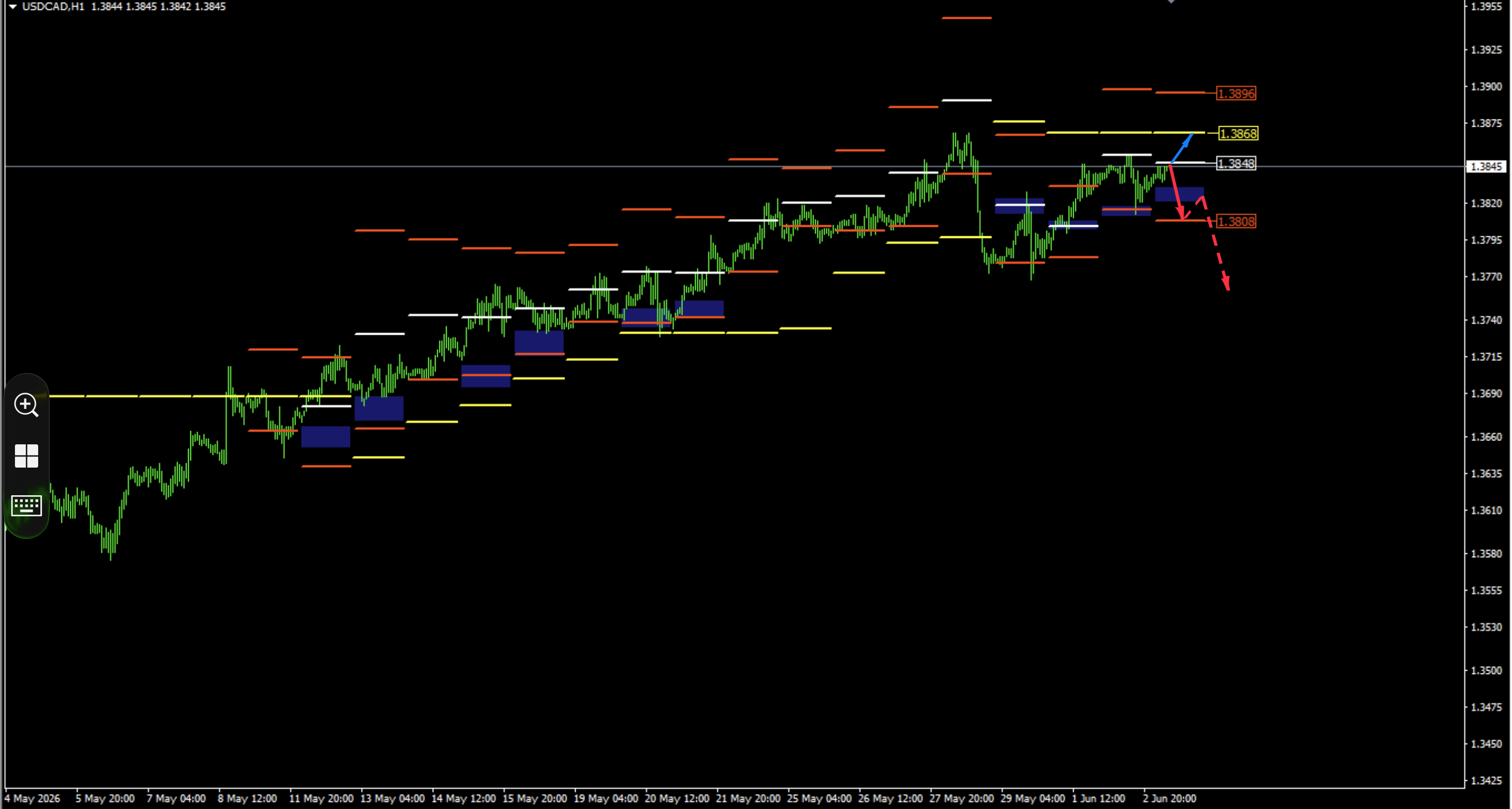This screenshot has height=809, width=1512.
Task: Click the 1.3868 yellow level label
Action: (1239, 133)
